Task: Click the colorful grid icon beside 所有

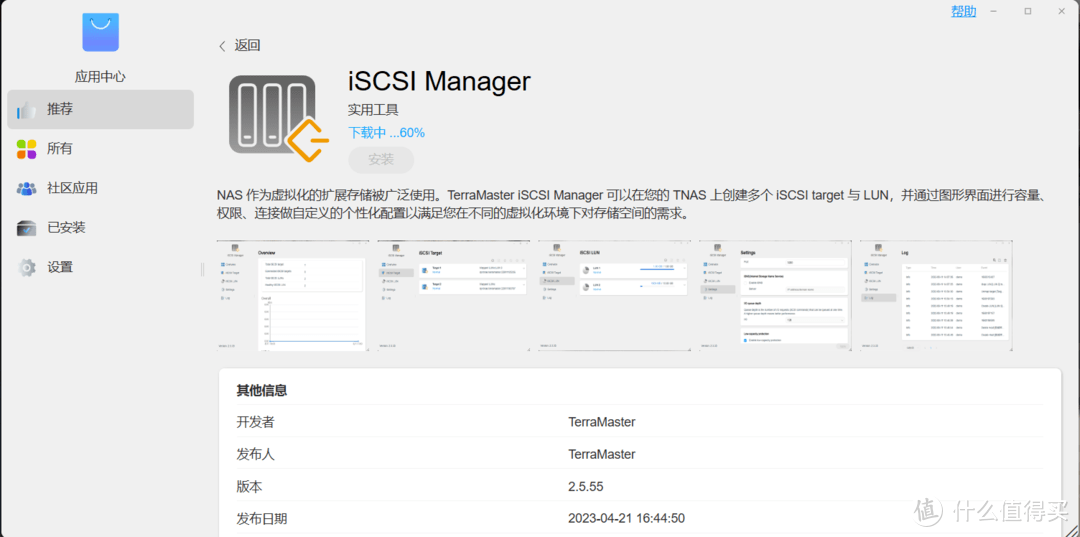Action: coord(26,149)
